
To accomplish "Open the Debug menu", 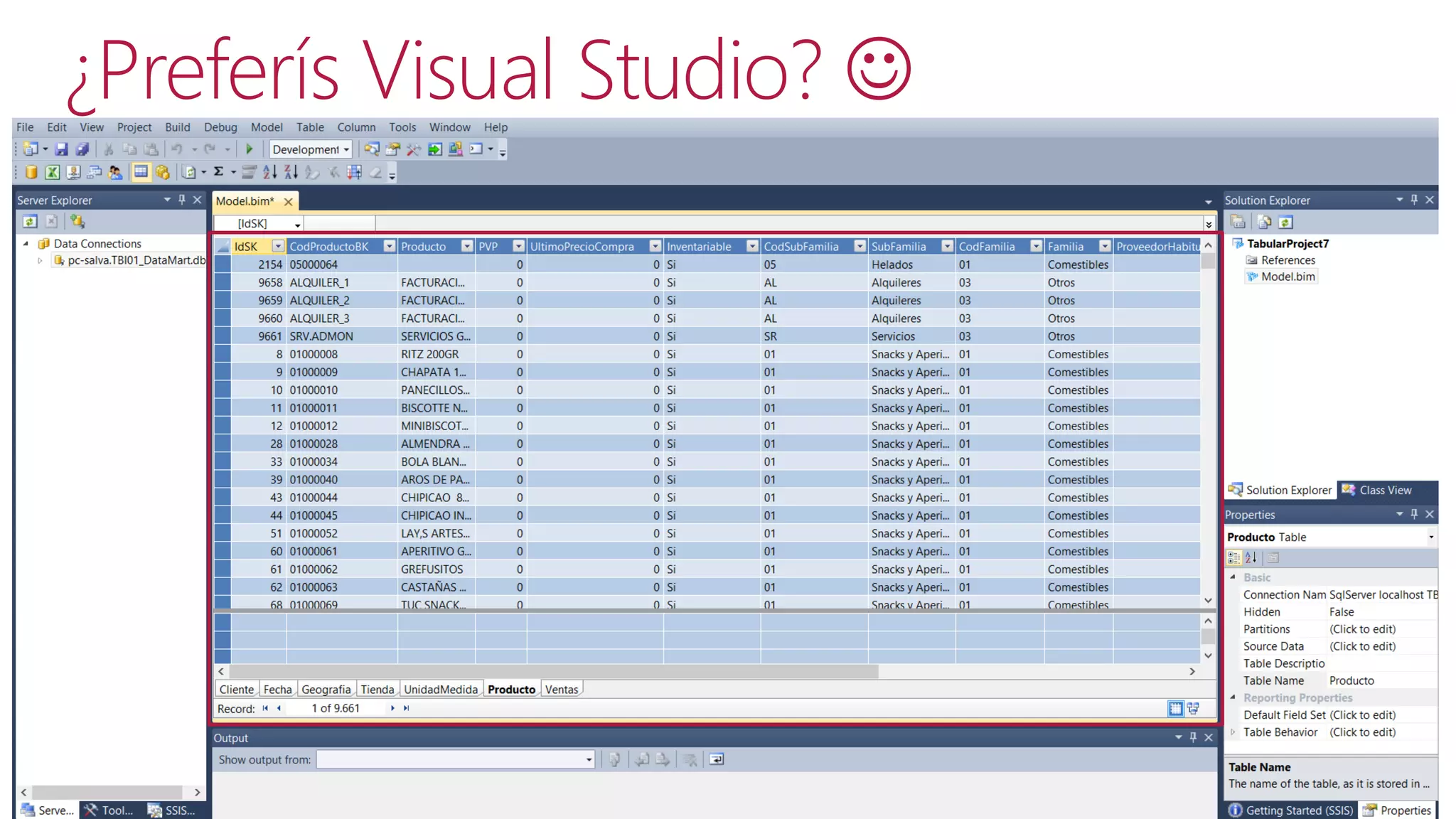I will click(x=220, y=127).
